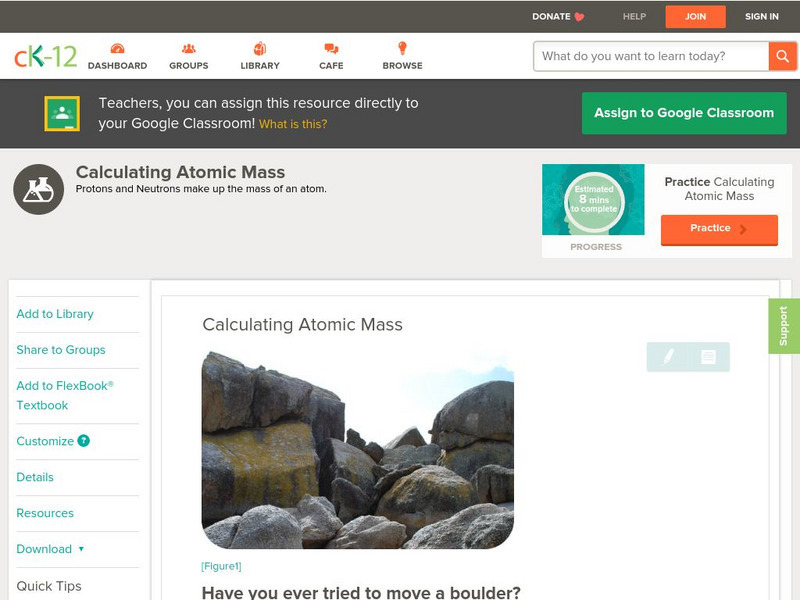Viewport: 800px width, 600px height.
Task: Open the Browse lightbulb icon
Action: (x=402, y=46)
